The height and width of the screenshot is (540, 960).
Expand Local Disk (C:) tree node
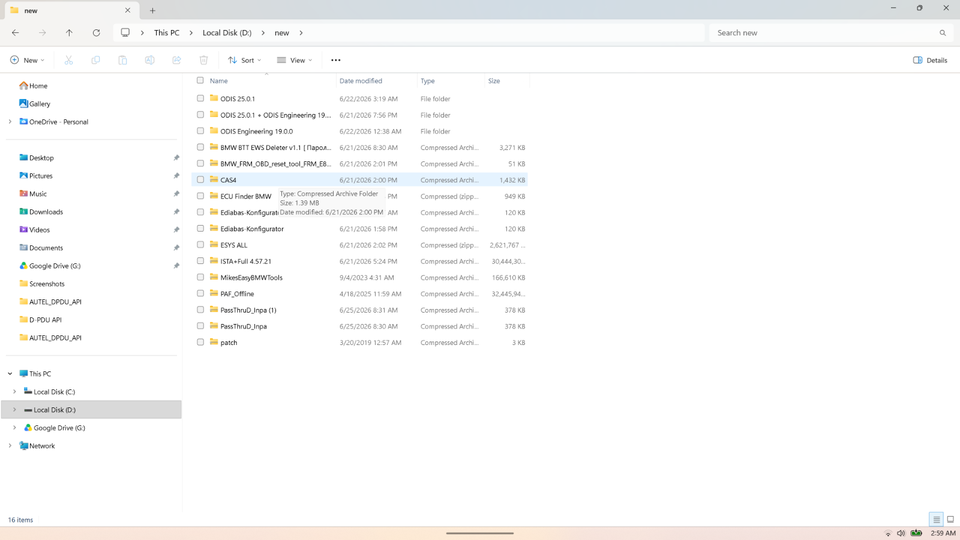[x=15, y=392]
